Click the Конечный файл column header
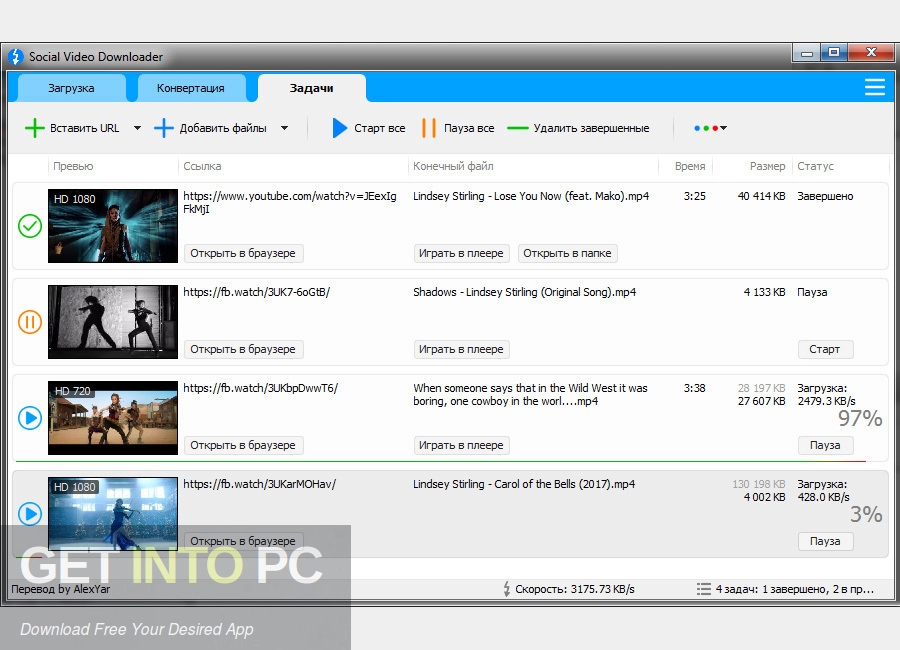900x650 pixels. point(453,166)
